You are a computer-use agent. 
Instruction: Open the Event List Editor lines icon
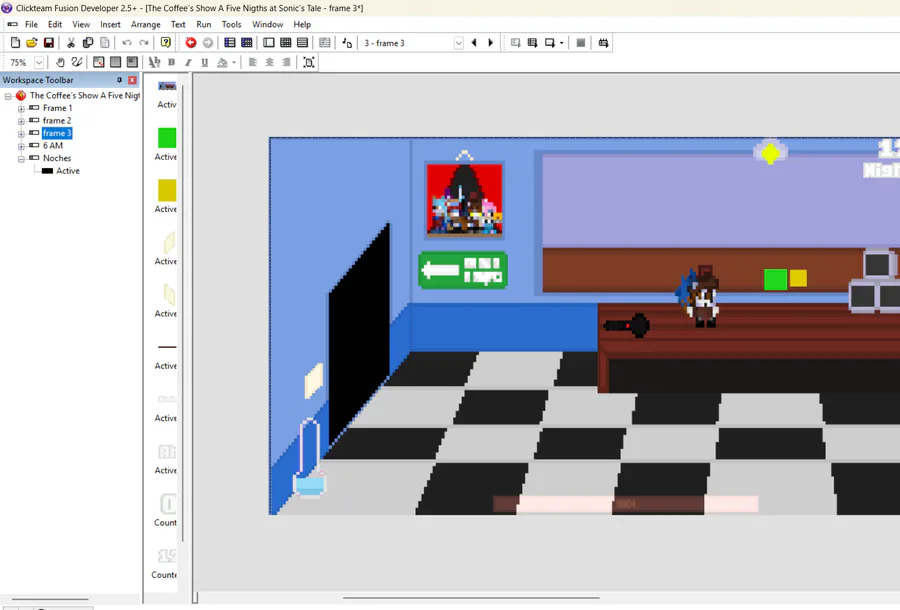click(302, 42)
